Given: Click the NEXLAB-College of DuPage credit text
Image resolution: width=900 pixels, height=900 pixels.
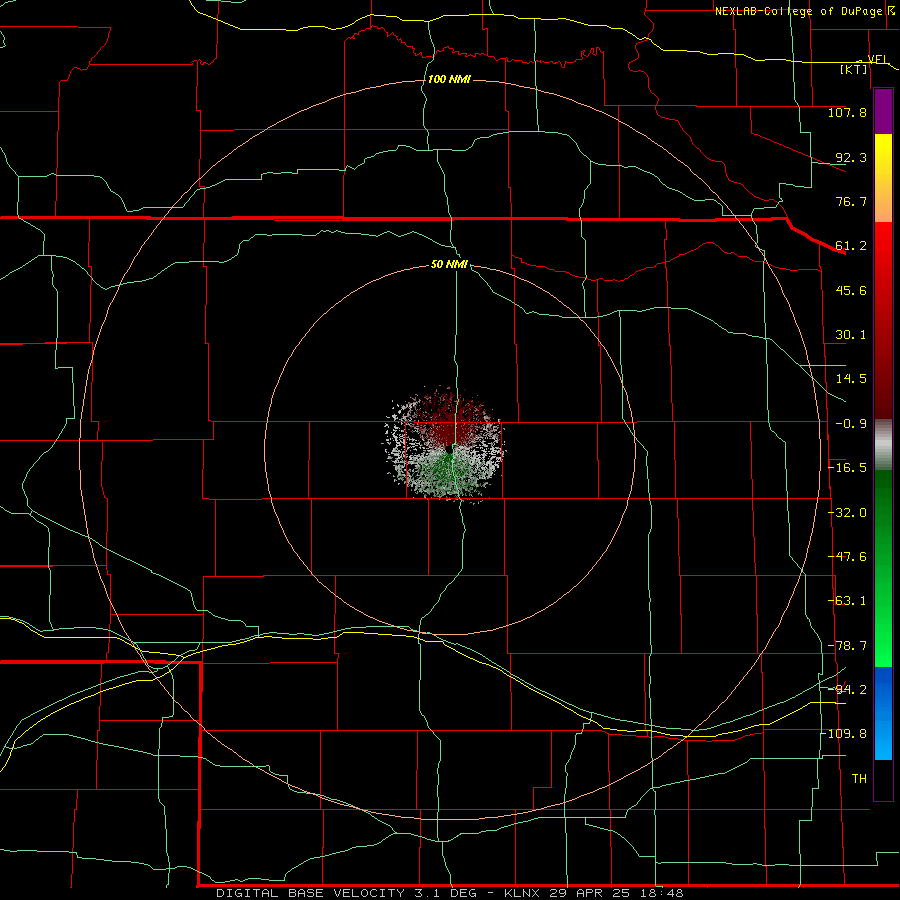Looking at the screenshot, I should 798,11.
